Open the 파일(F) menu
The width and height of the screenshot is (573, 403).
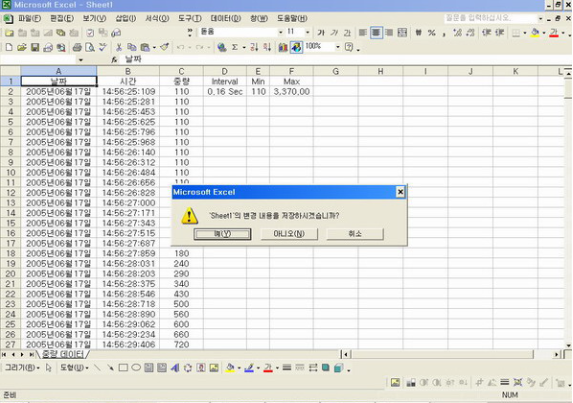coord(30,18)
